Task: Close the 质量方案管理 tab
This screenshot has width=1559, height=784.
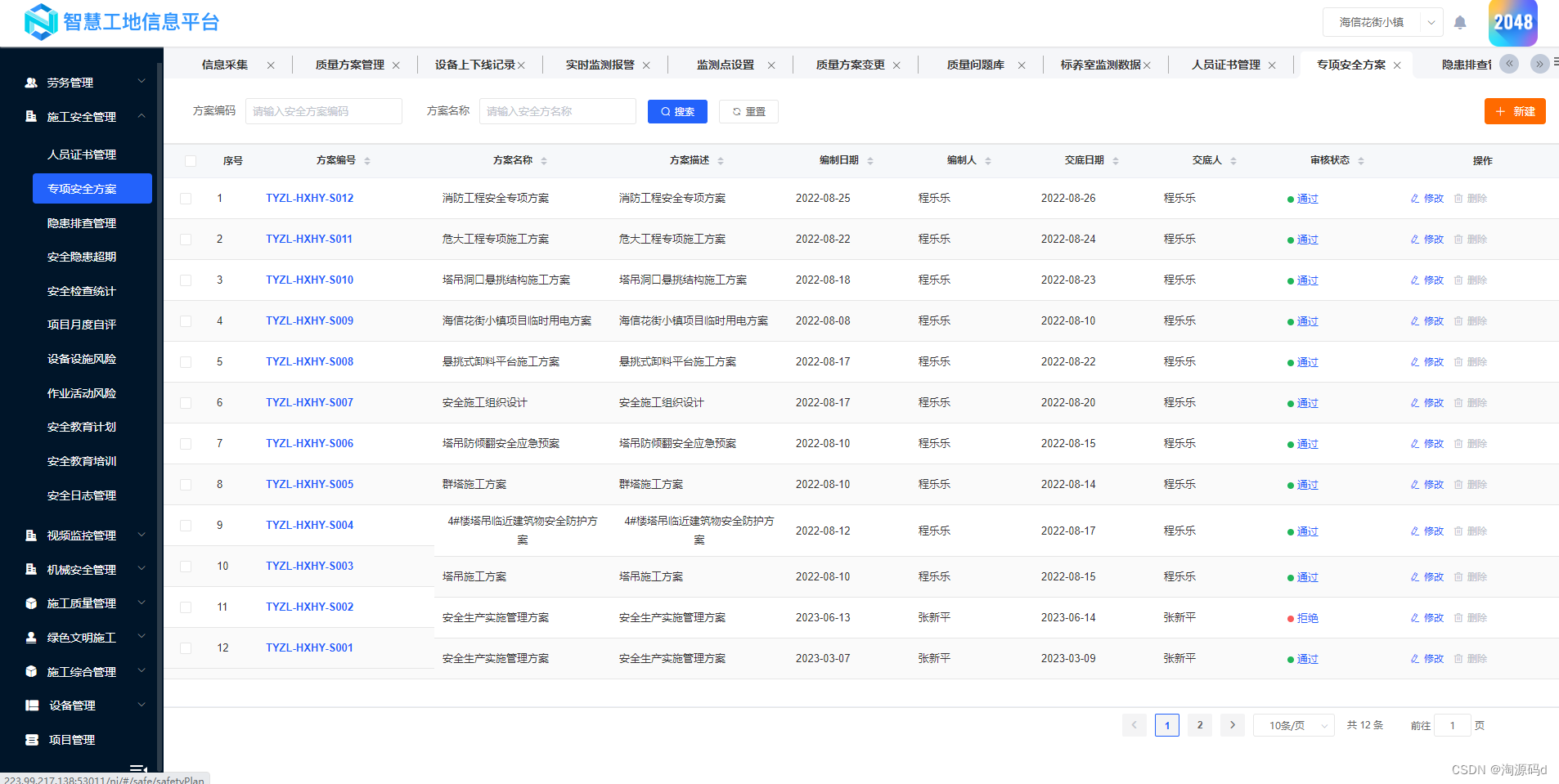Action: (x=396, y=65)
